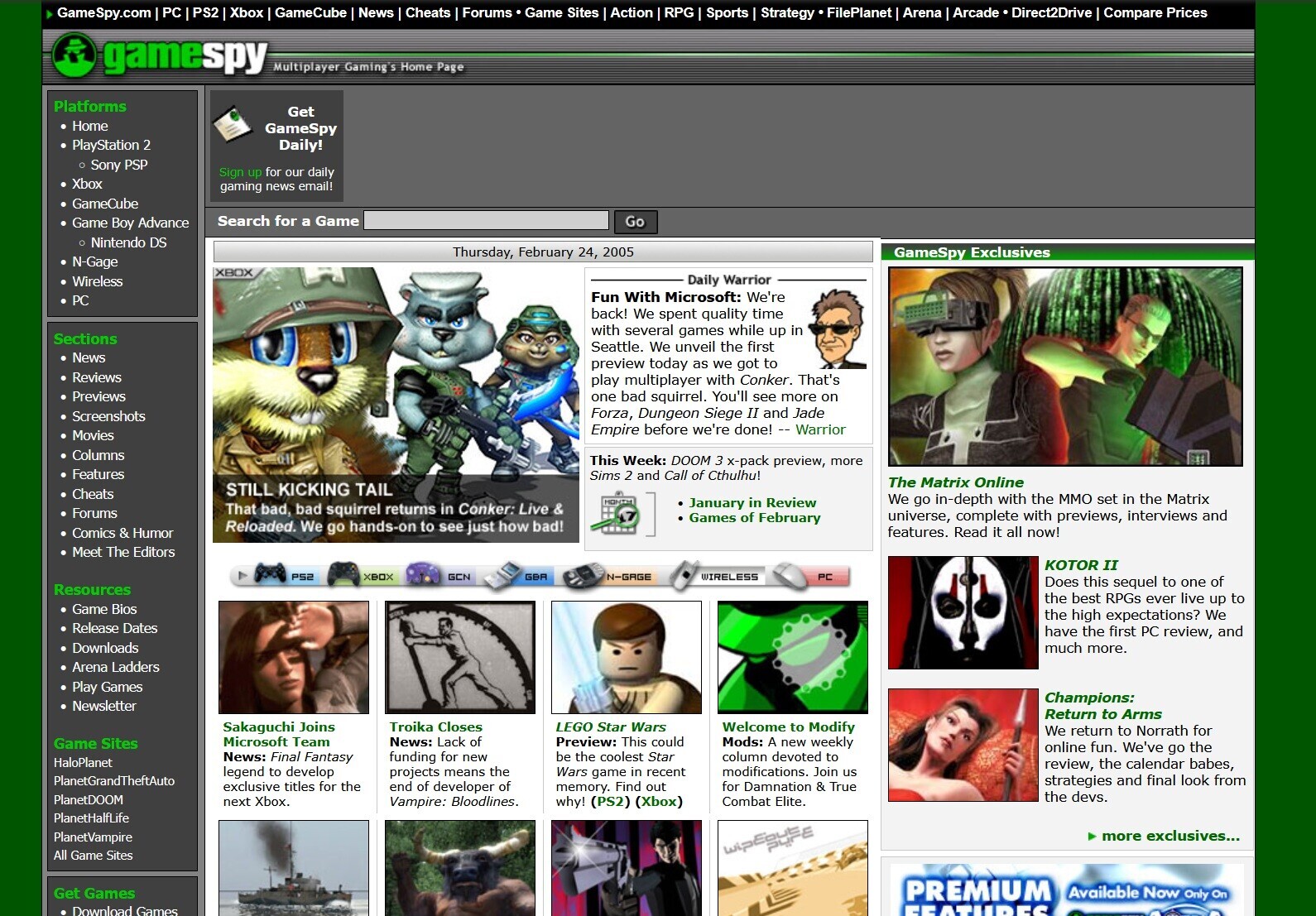Open Meet The Editors link
The image size is (1316, 916).
pos(123,552)
